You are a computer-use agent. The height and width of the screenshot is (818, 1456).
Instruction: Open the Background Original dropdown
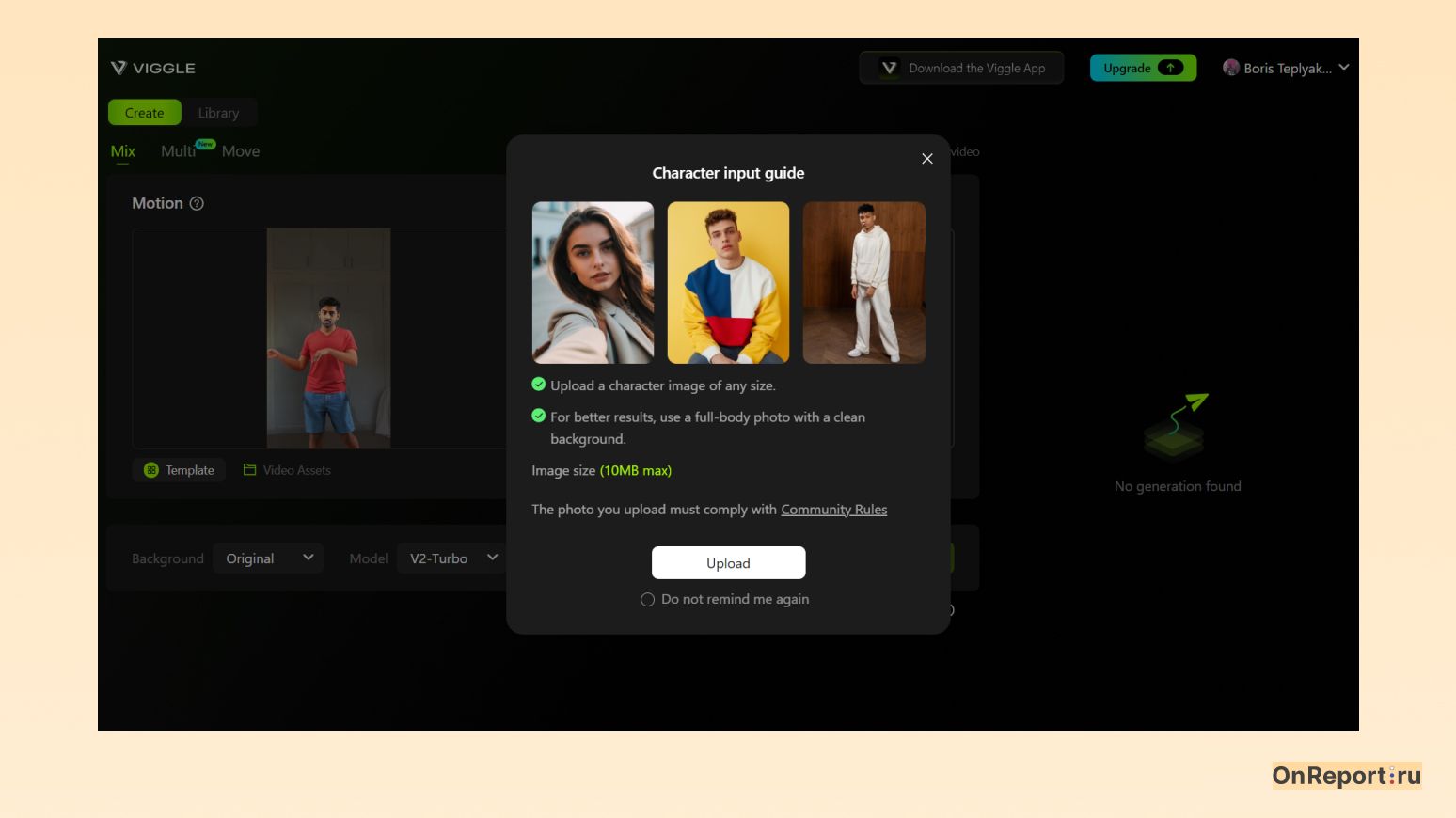[x=268, y=558]
